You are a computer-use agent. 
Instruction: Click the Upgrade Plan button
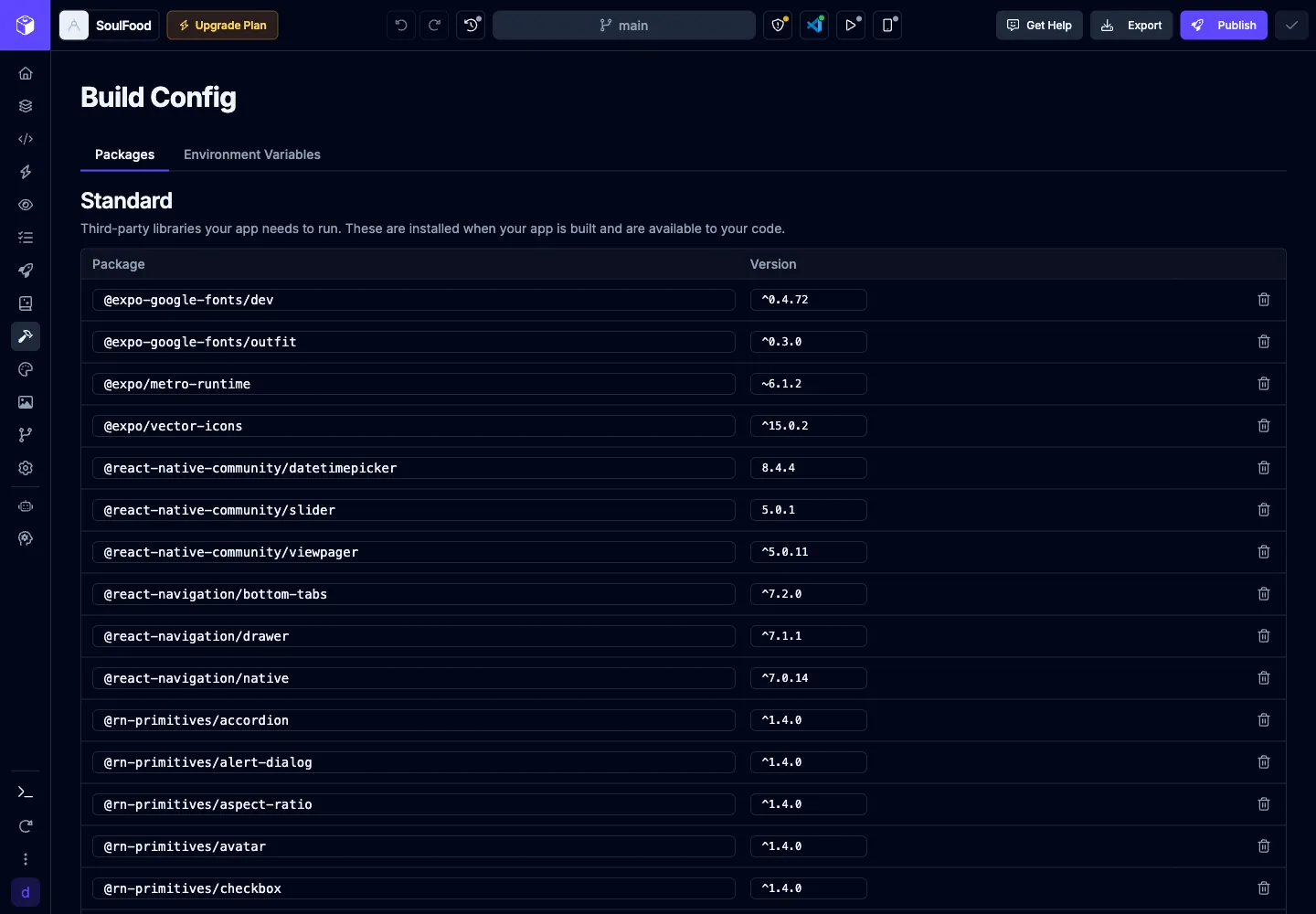[222, 26]
